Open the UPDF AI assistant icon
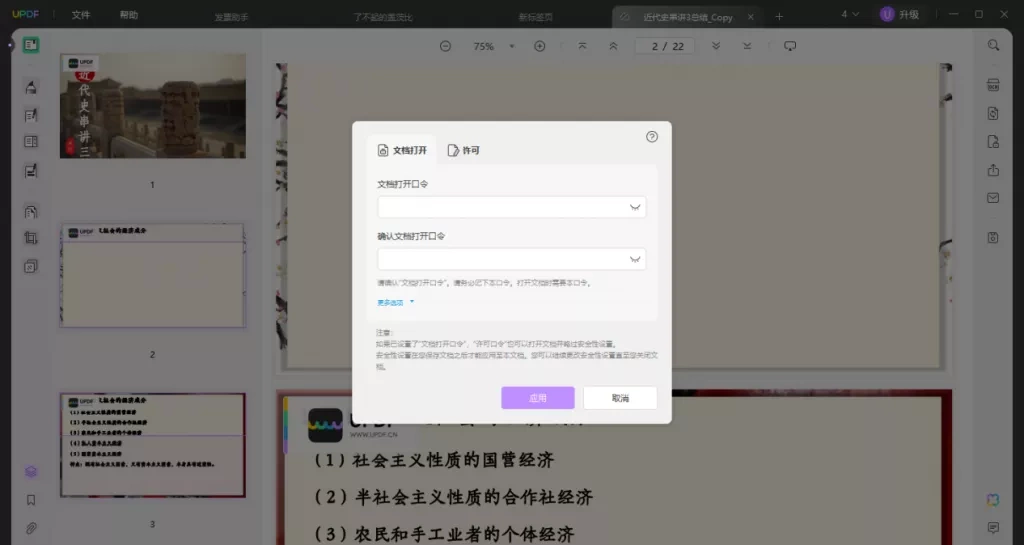 (993, 500)
